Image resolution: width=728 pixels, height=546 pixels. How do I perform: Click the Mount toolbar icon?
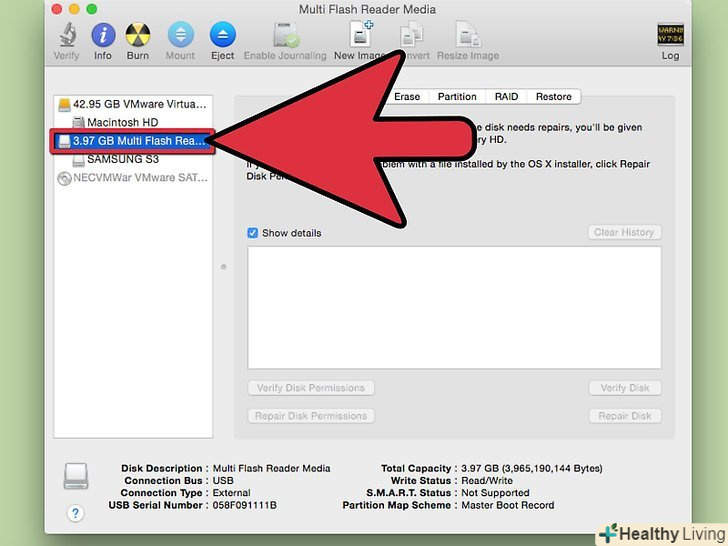coord(181,35)
